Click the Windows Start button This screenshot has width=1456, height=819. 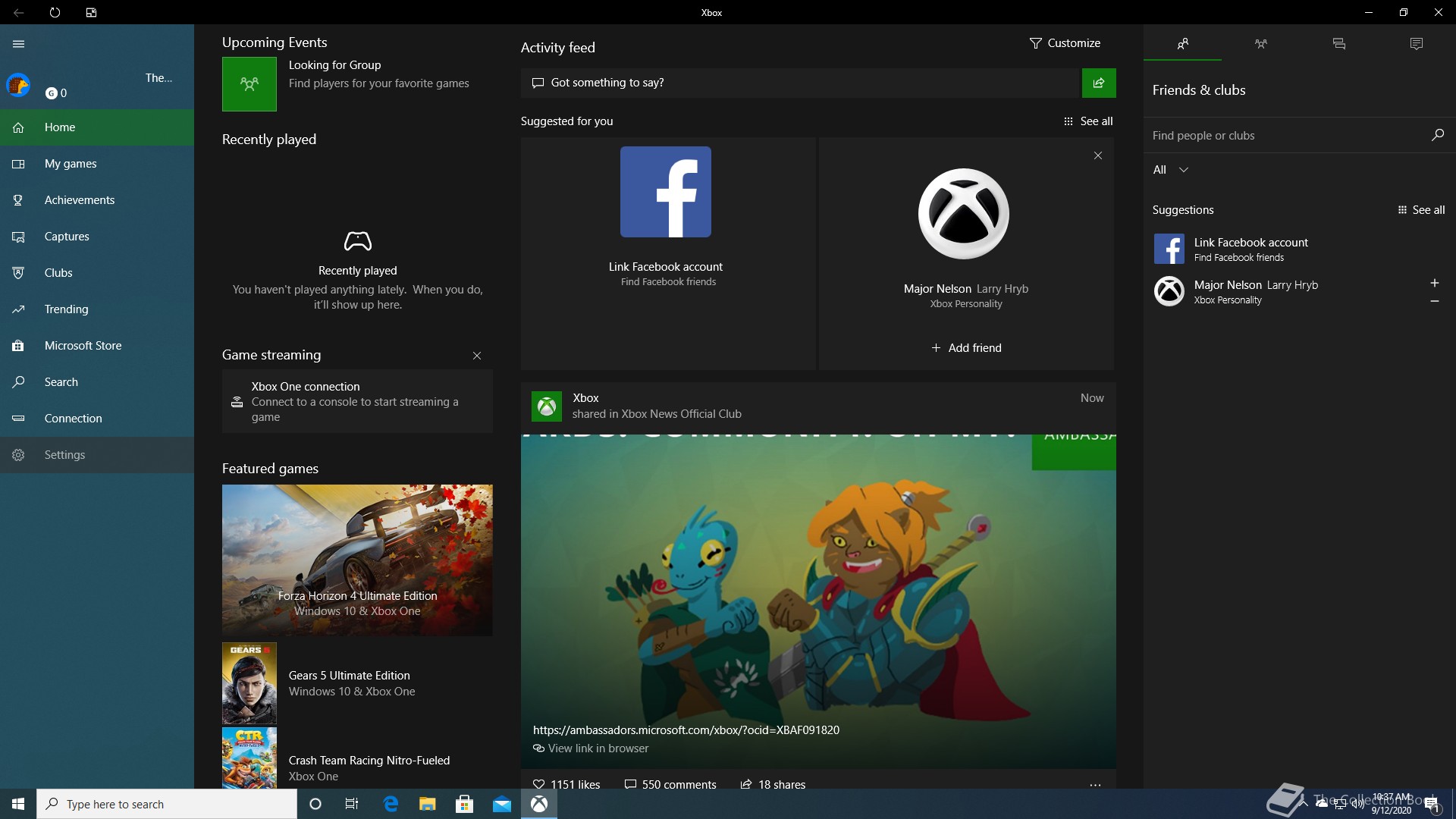tap(18, 804)
